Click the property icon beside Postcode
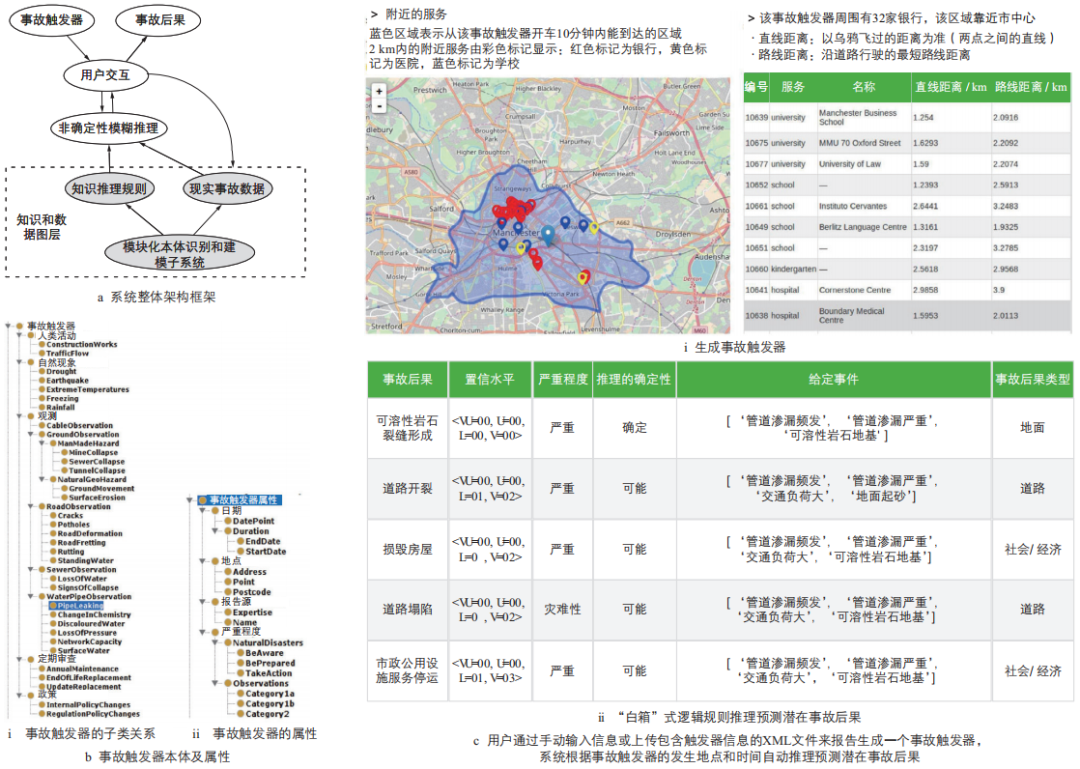This screenshot has height=769, width=1080. (x=228, y=592)
